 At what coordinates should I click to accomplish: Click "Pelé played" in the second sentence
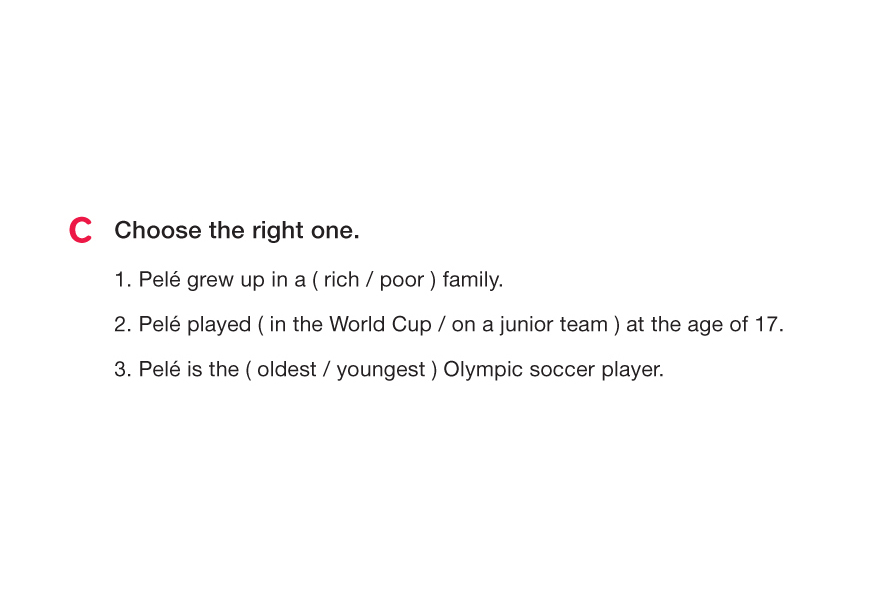pyautogui.click(x=195, y=325)
